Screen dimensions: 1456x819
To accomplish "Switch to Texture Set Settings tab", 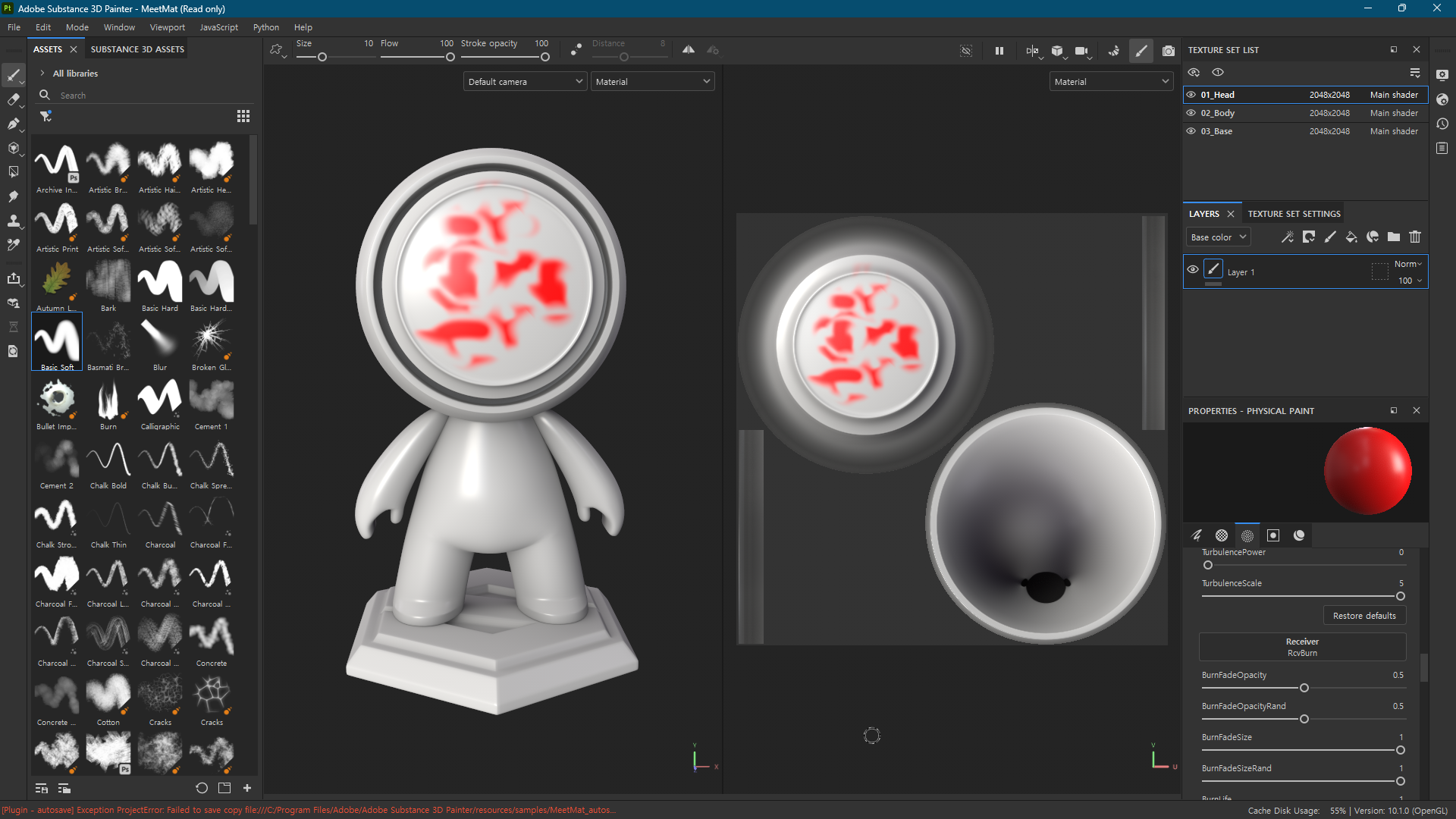I will (1294, 214).
